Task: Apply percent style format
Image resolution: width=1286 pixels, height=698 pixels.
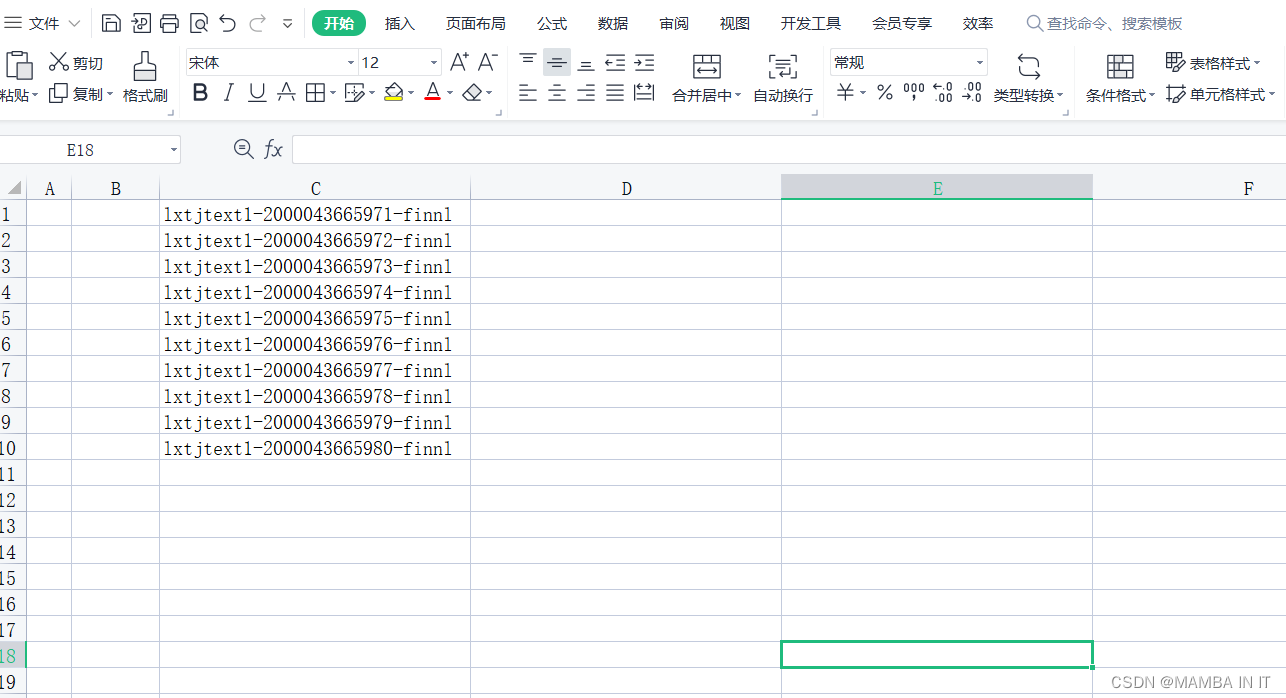Action: pos(885,93)
